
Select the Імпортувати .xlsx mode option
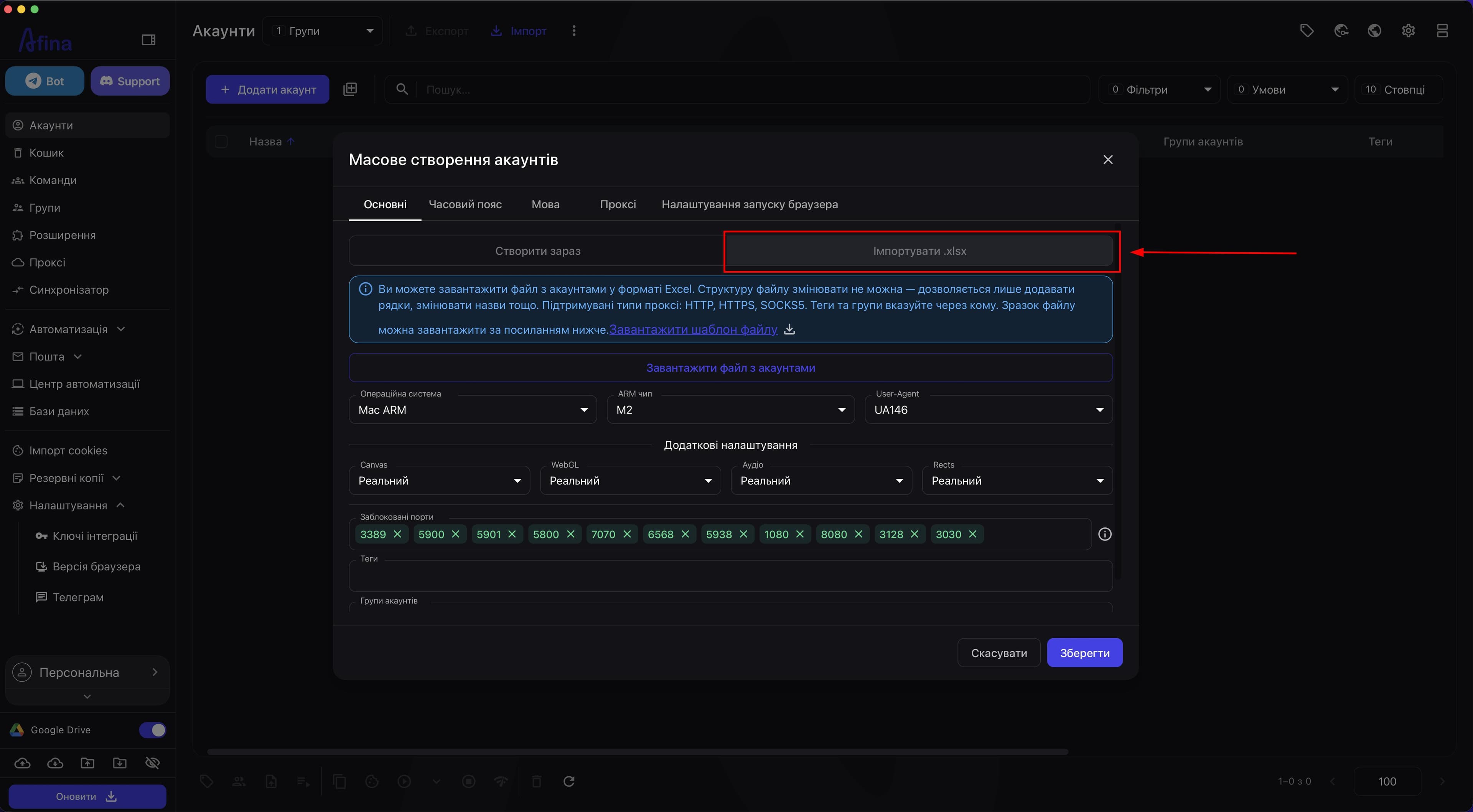(x=919, y=251)
